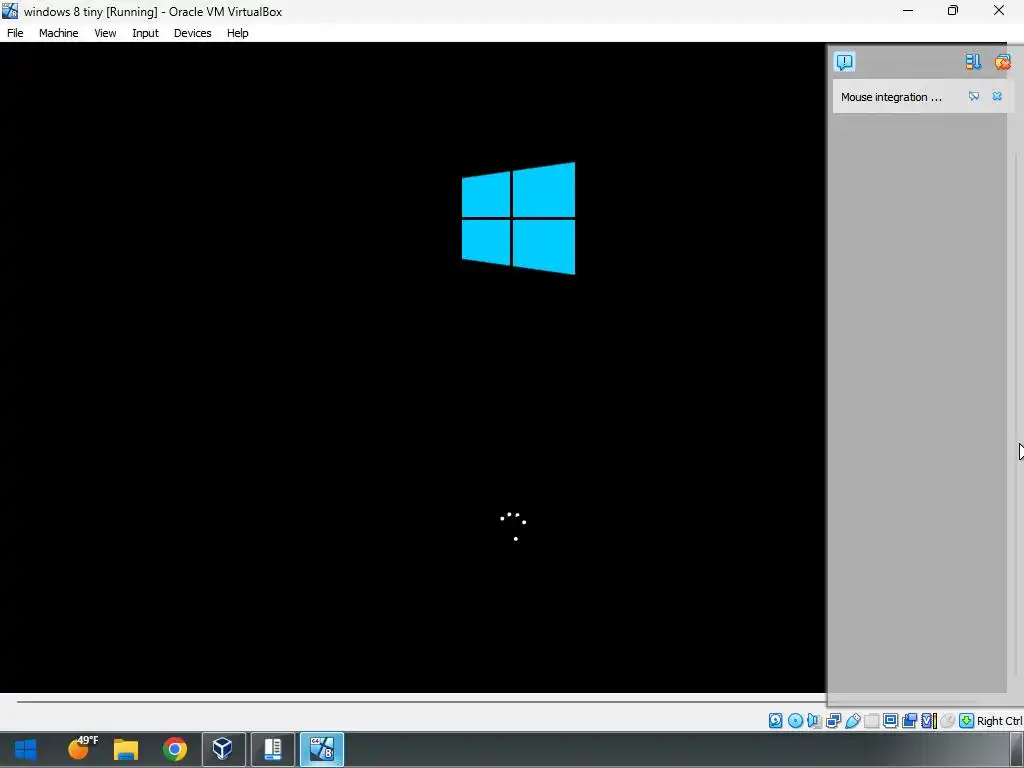Open File Explorer from the taskbar
The image size is (1024, 768).
coord(126,749)
